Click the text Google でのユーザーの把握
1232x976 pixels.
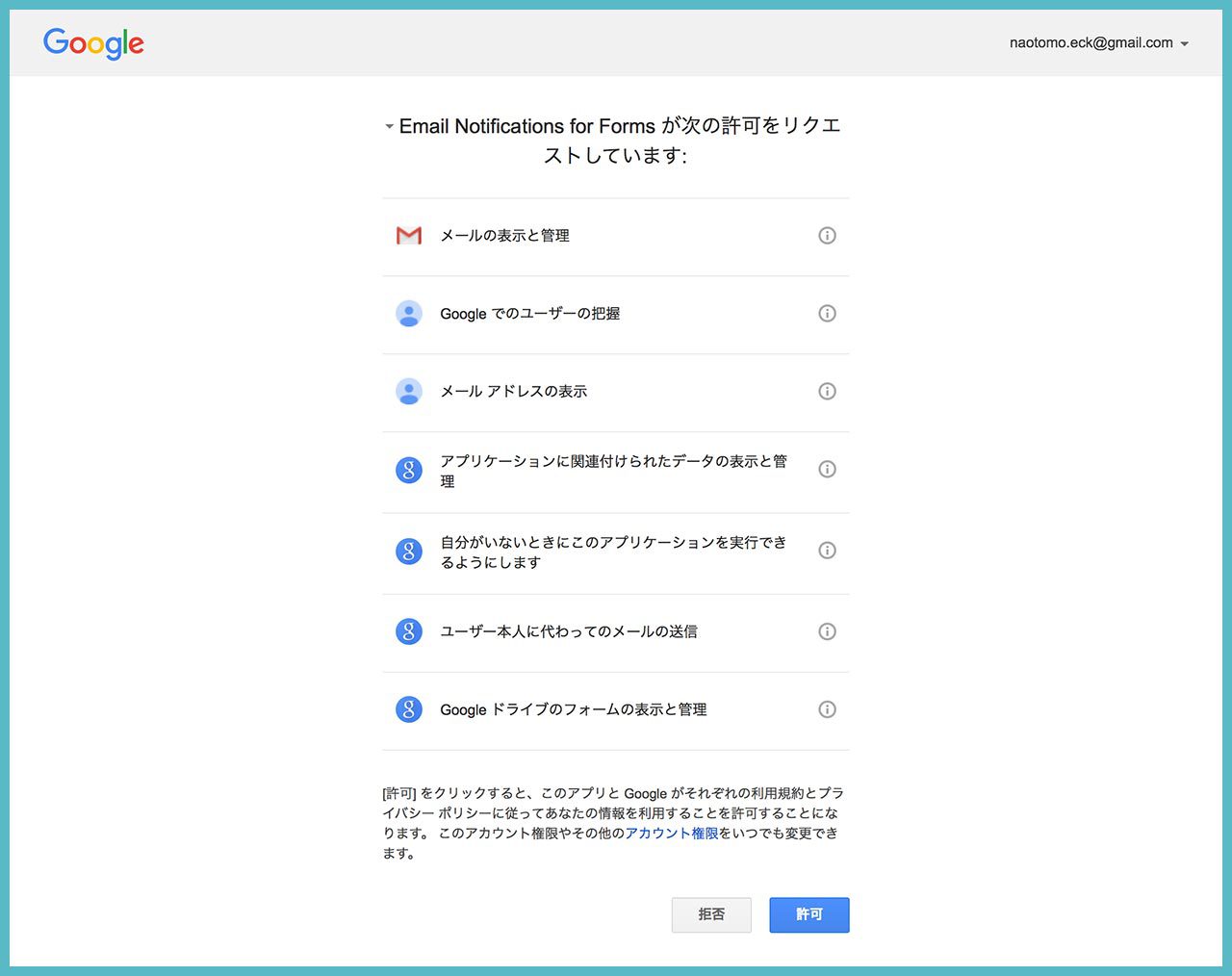(x=529, y=313)
